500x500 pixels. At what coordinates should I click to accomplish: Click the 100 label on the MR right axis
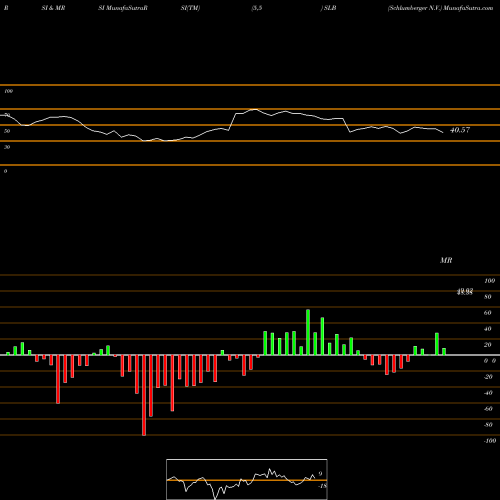490,281
